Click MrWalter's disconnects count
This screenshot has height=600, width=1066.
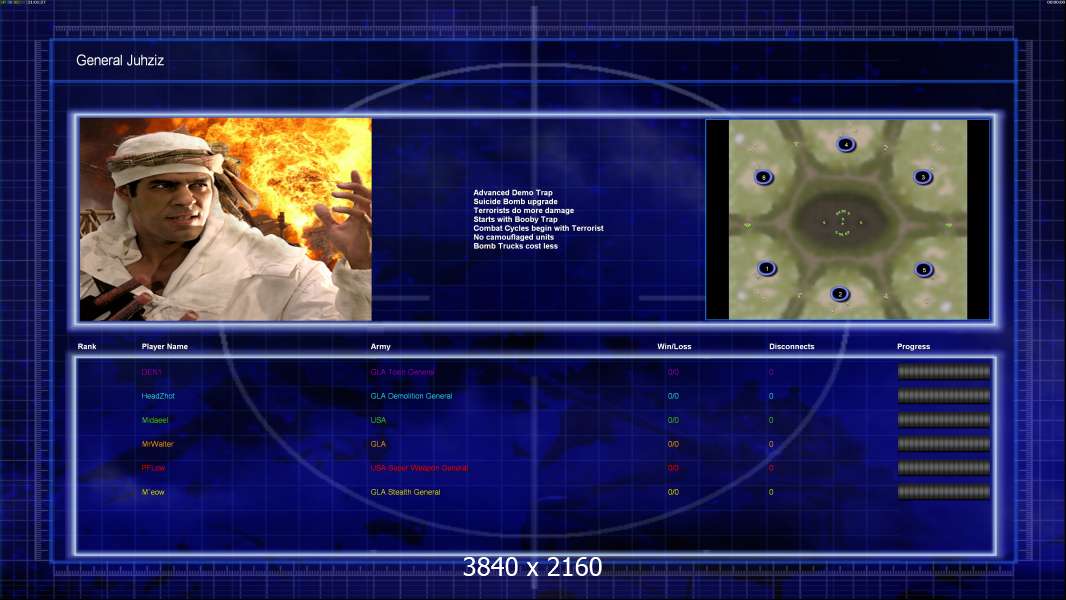(771, 444)
